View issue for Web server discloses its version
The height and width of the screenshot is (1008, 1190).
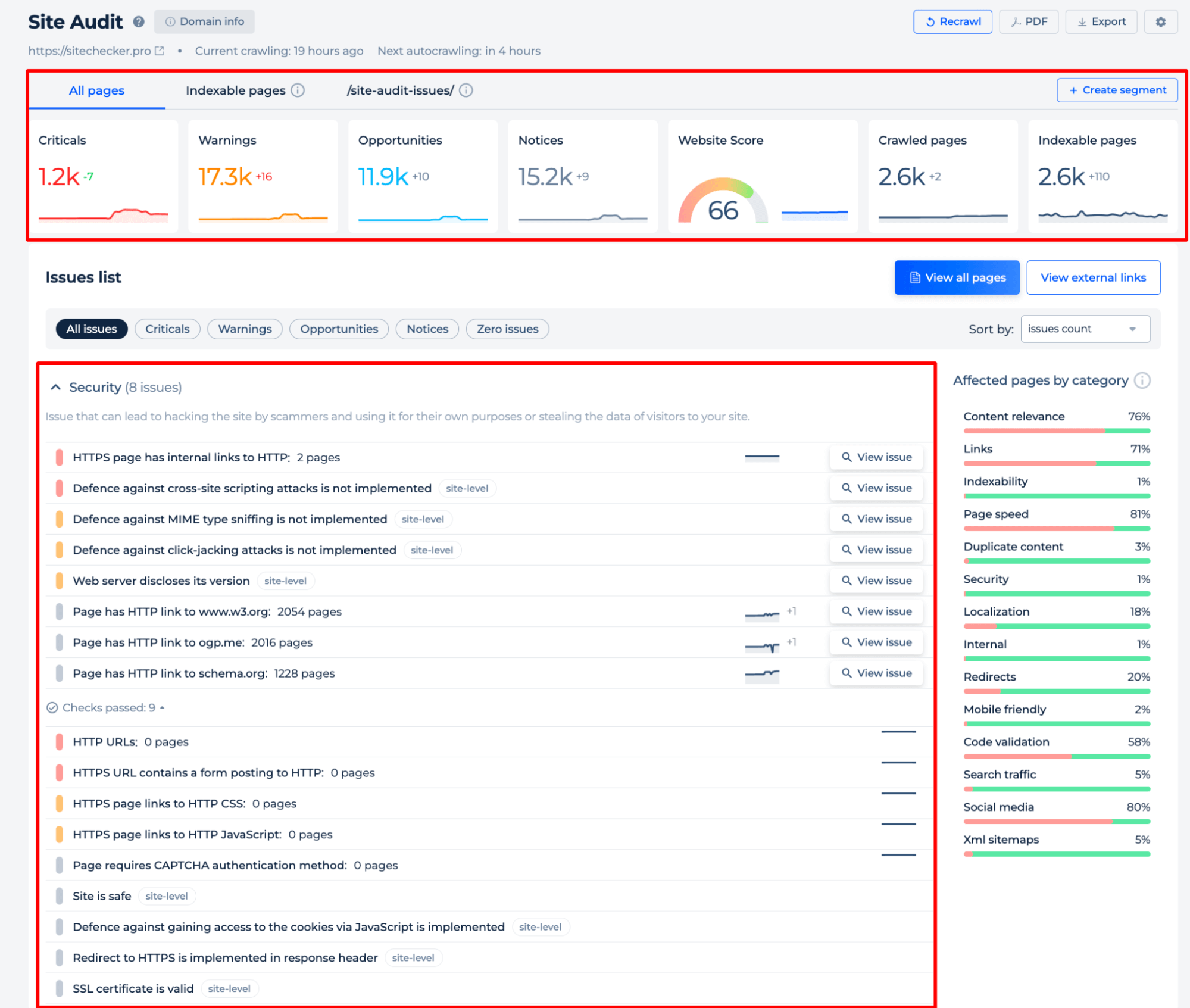point(876,581)
